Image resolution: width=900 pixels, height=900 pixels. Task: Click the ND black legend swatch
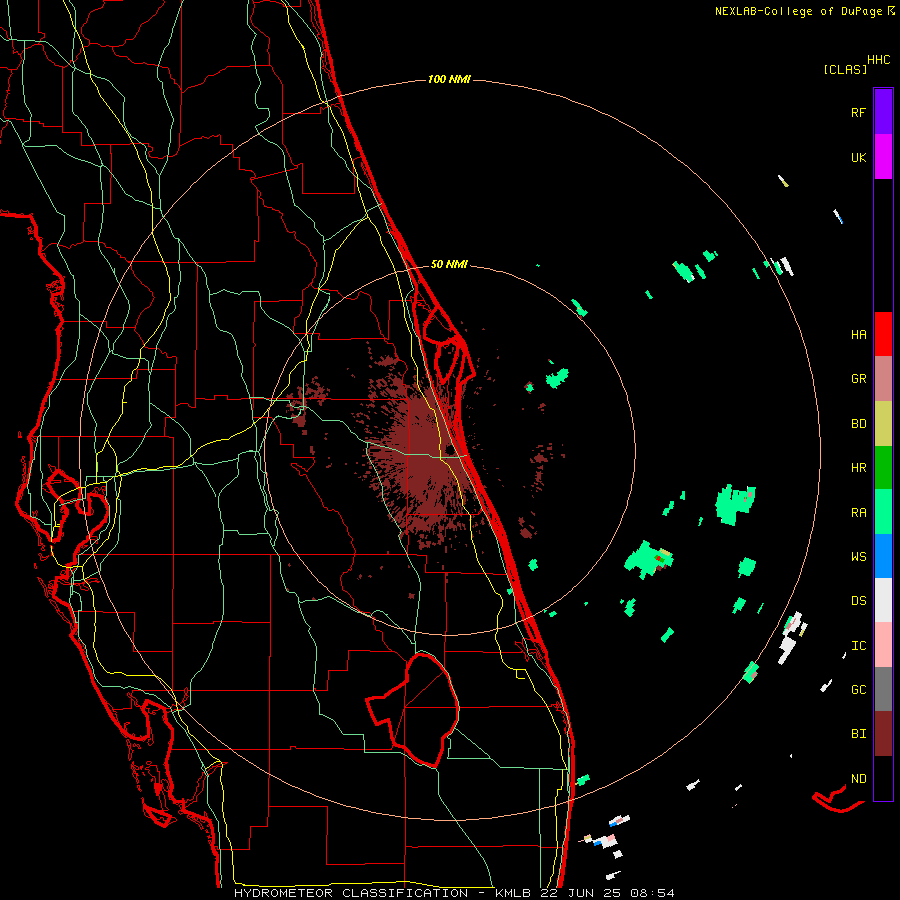tap(883, 778)
